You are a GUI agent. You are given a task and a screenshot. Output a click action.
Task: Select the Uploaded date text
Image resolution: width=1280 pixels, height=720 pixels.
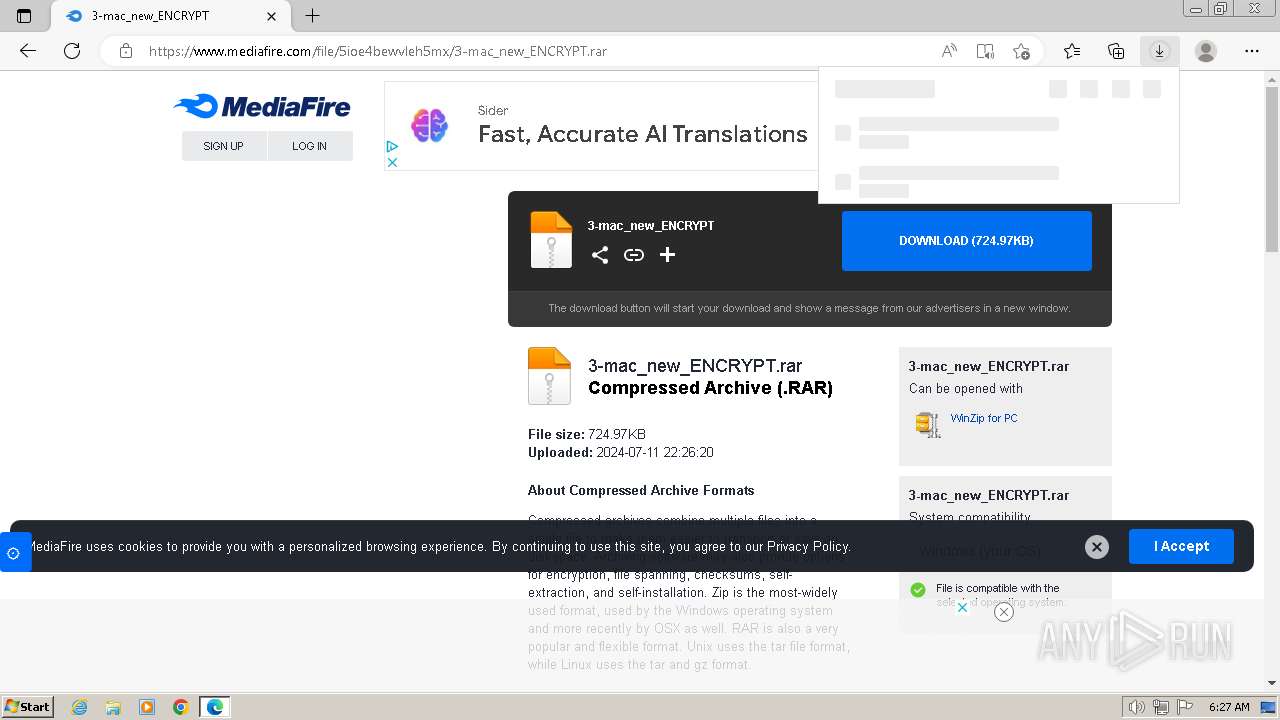[620, 452]
